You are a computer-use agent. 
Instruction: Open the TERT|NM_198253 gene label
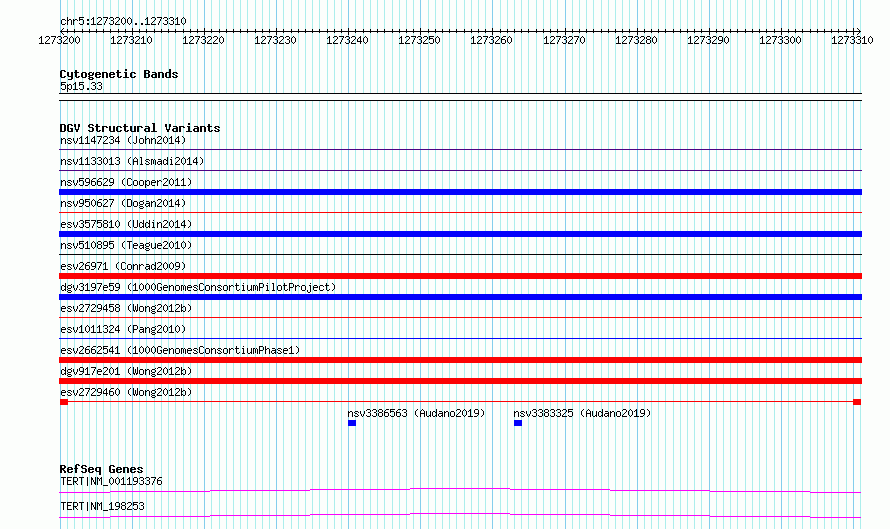point(102,506)
